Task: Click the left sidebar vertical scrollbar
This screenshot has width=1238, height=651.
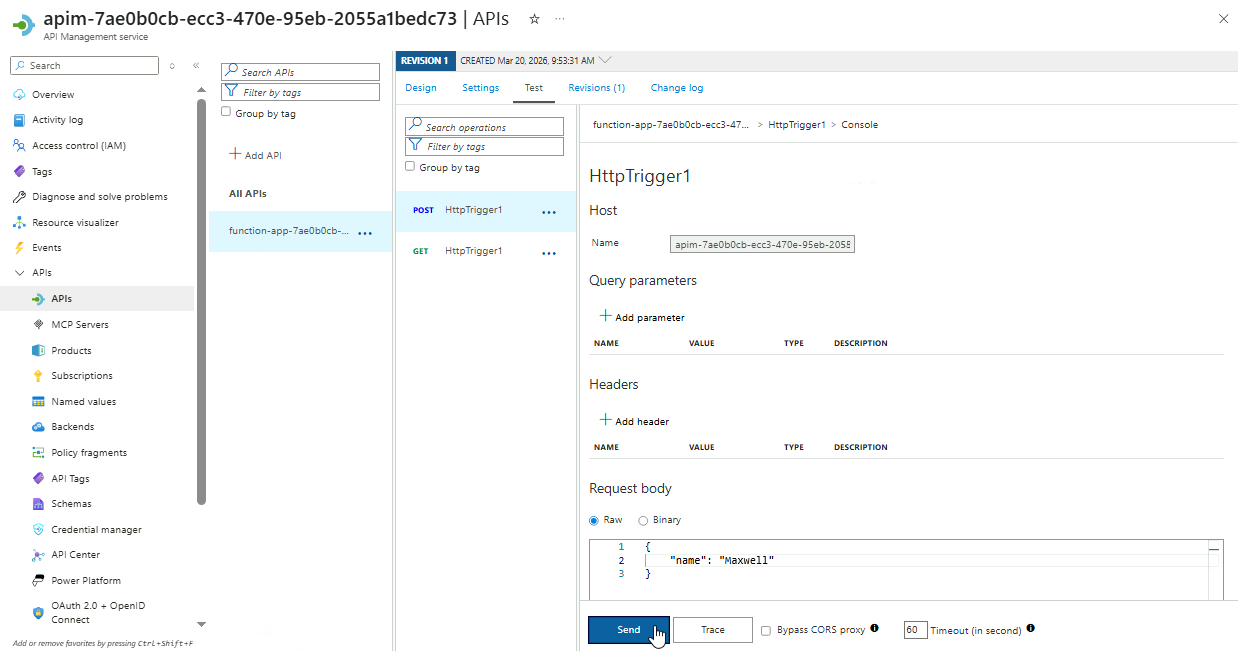Action: pyautogui.click(x=201, y=300)
